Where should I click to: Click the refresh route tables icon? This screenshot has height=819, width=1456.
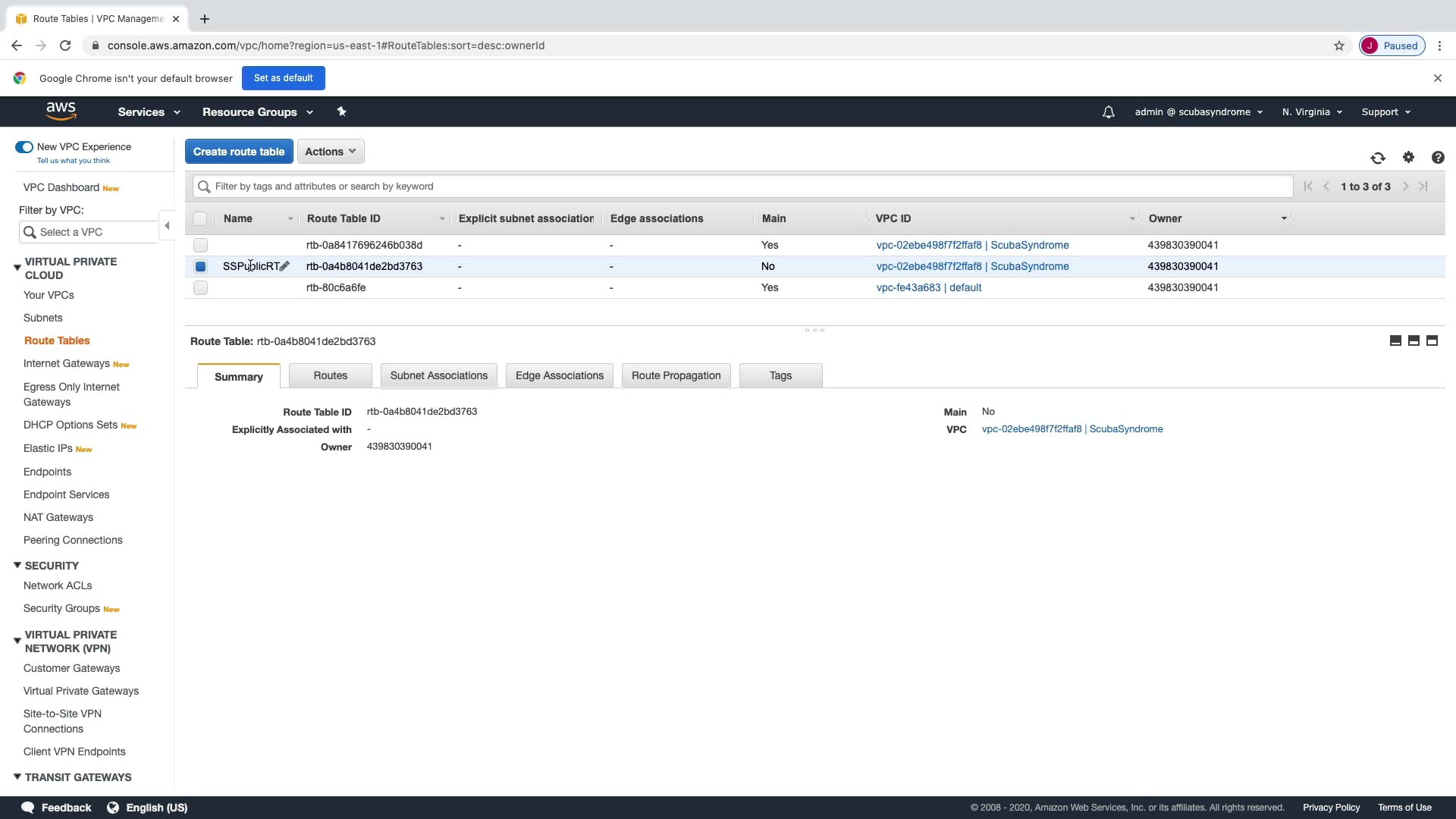tap(1378, 158)
